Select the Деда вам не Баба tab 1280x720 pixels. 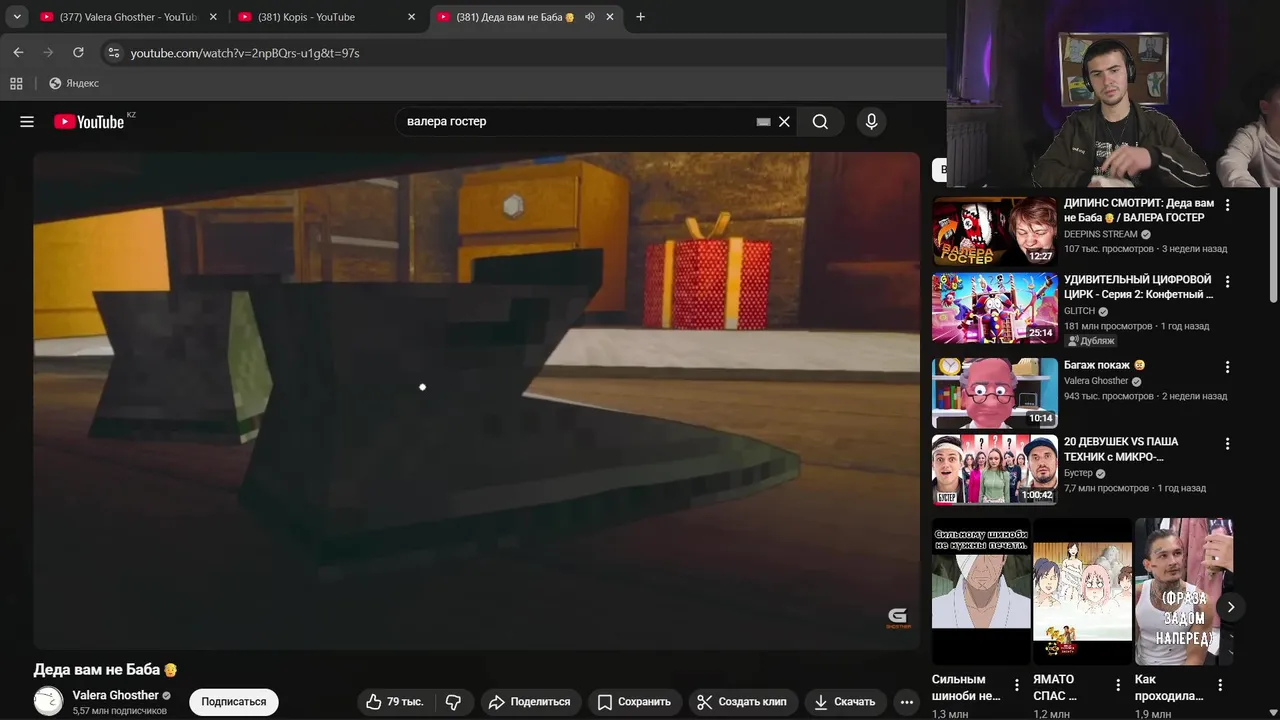coord(526,17)
